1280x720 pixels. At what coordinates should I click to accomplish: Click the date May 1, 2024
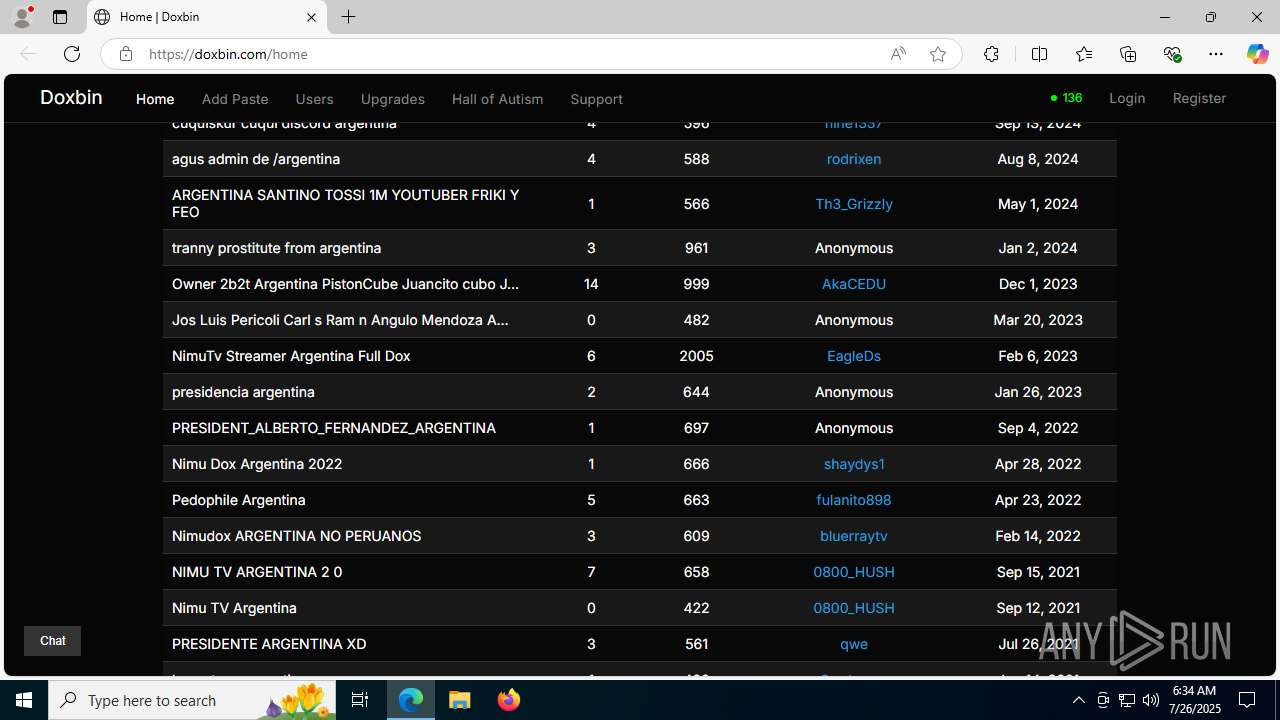coord(1038,204)
